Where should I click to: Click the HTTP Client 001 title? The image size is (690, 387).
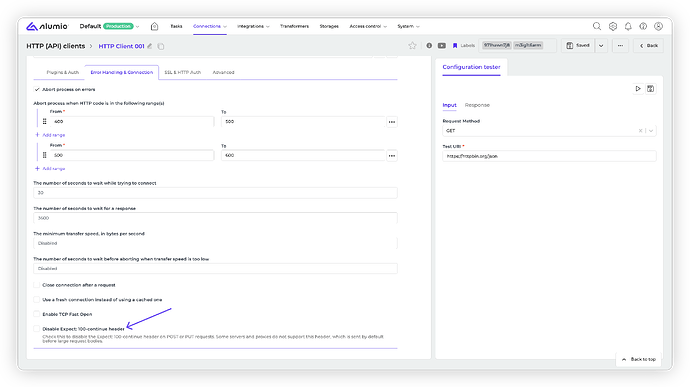121,46
